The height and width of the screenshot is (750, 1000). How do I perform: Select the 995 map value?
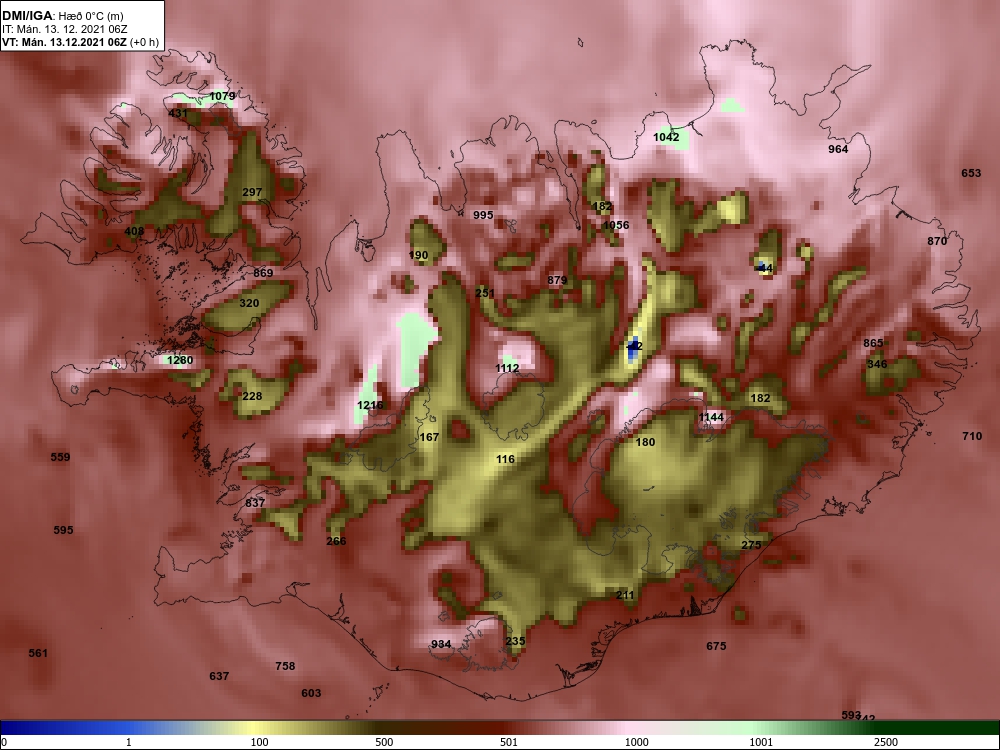[x=483, y=215]
